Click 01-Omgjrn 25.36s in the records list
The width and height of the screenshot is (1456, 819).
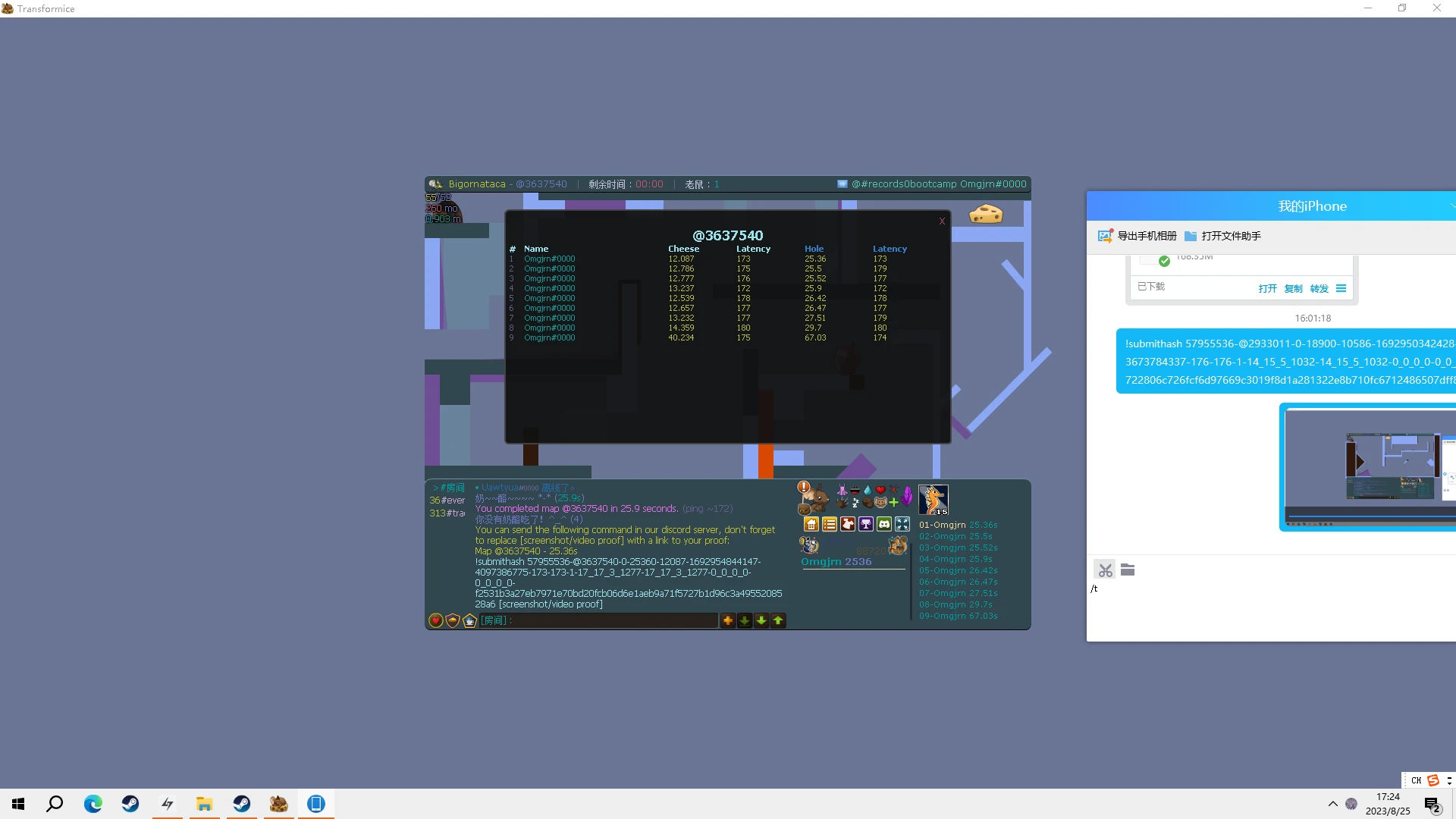958,525
